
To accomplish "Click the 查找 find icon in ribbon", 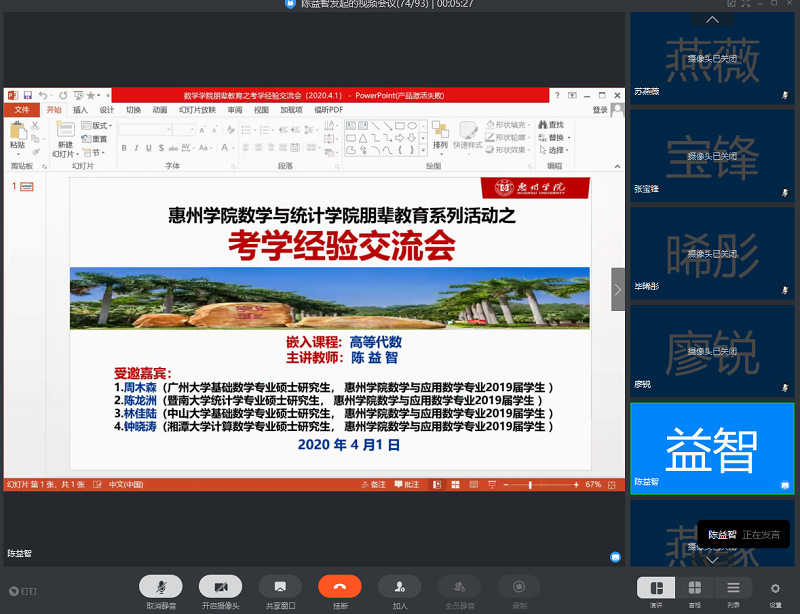I will point(551,125).
